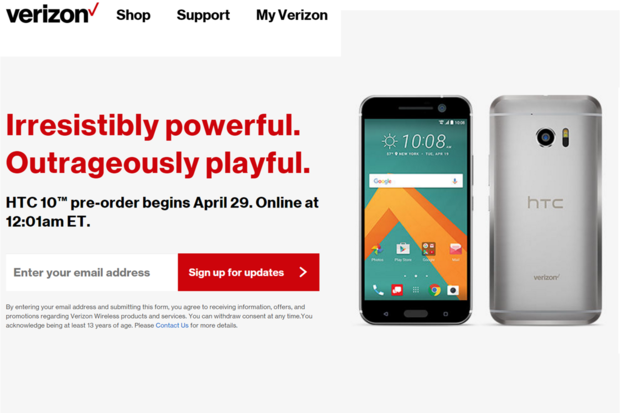This screenshot has height=413, width=620.
Task: Tap the Chrome icon on phone dock
Action: 435,290
